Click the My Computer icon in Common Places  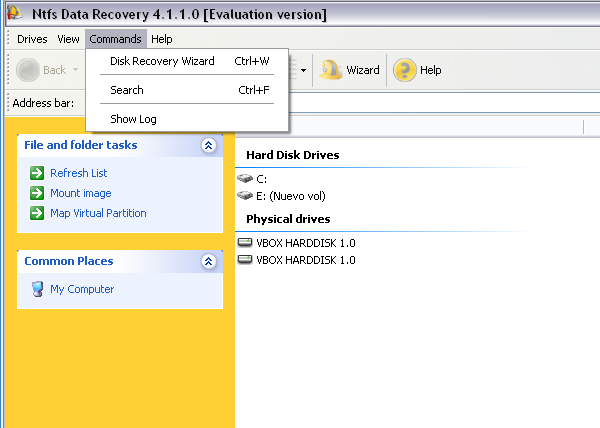click(37, 289)
